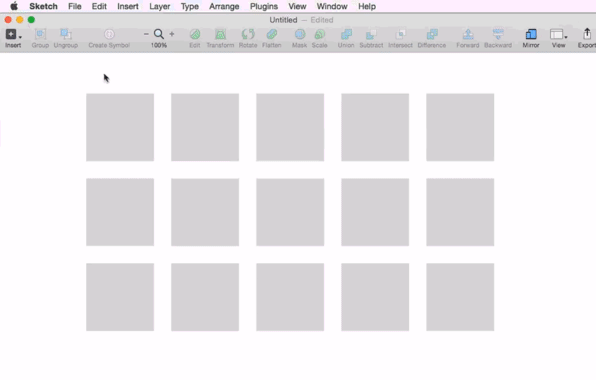Click the Untitled document title
Image resolution: width=596 pixels, height=380 pixels.
pos(283,20)
